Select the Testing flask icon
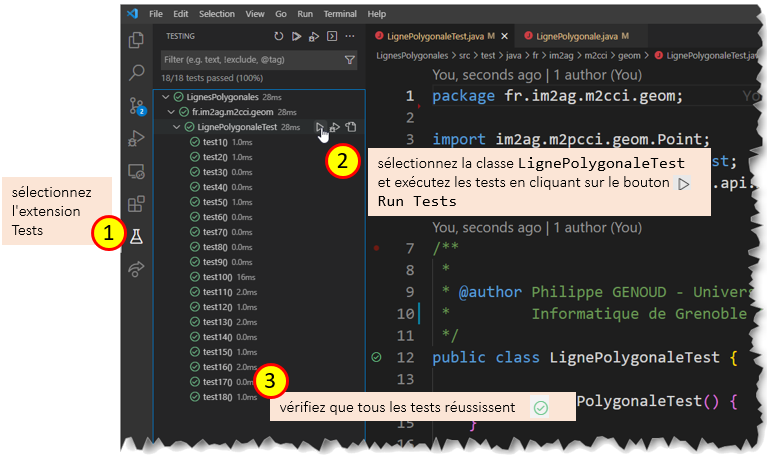 (137, 237)
